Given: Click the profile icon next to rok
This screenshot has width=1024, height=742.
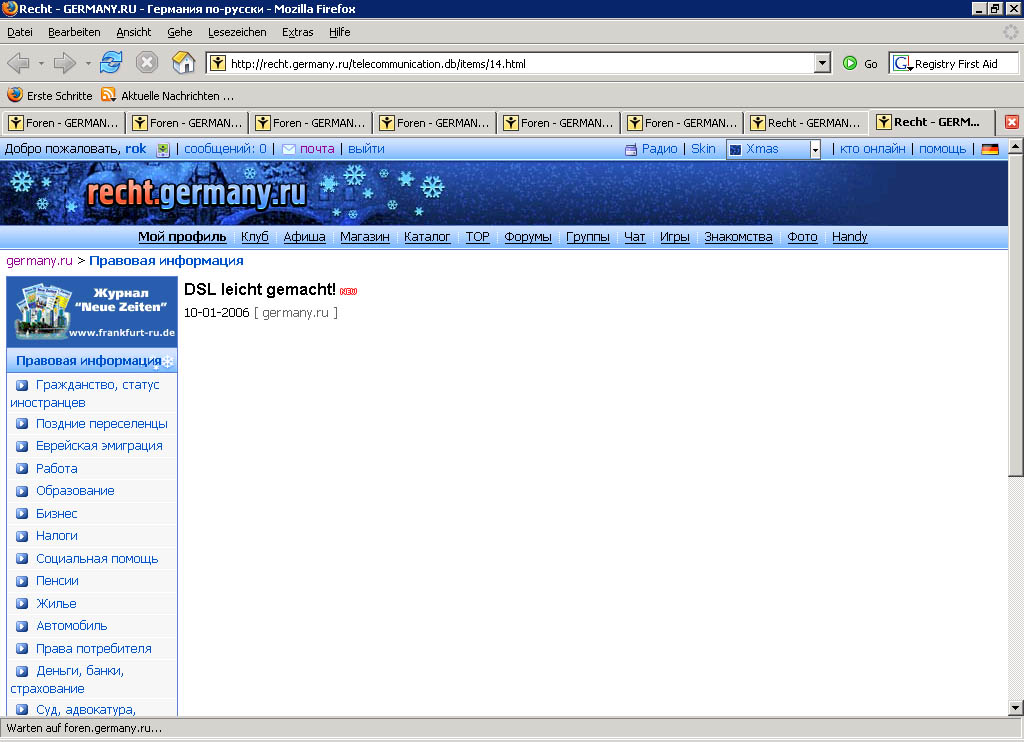Looking at the screenshot, I should 163,150.
